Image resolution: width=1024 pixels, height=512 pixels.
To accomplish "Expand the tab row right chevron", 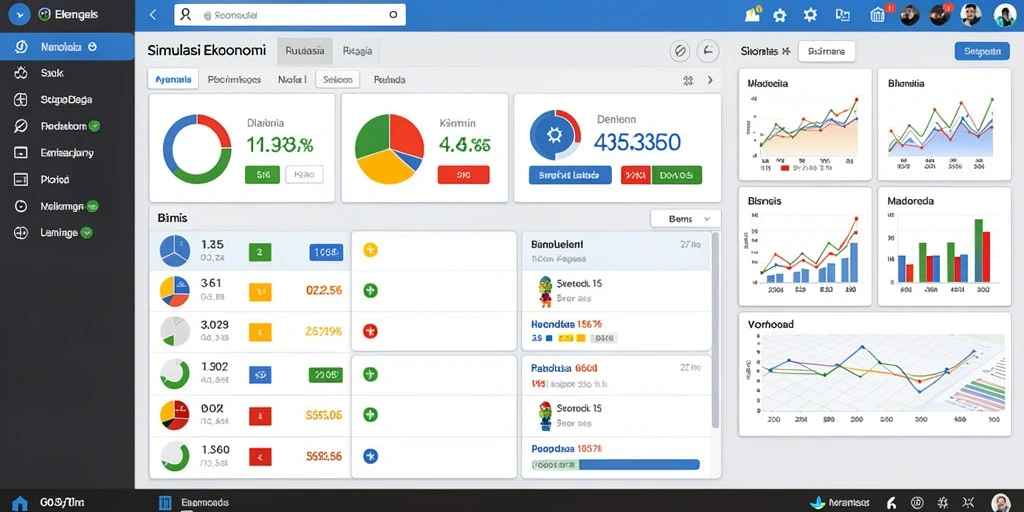I will click(x=710, y=80).
